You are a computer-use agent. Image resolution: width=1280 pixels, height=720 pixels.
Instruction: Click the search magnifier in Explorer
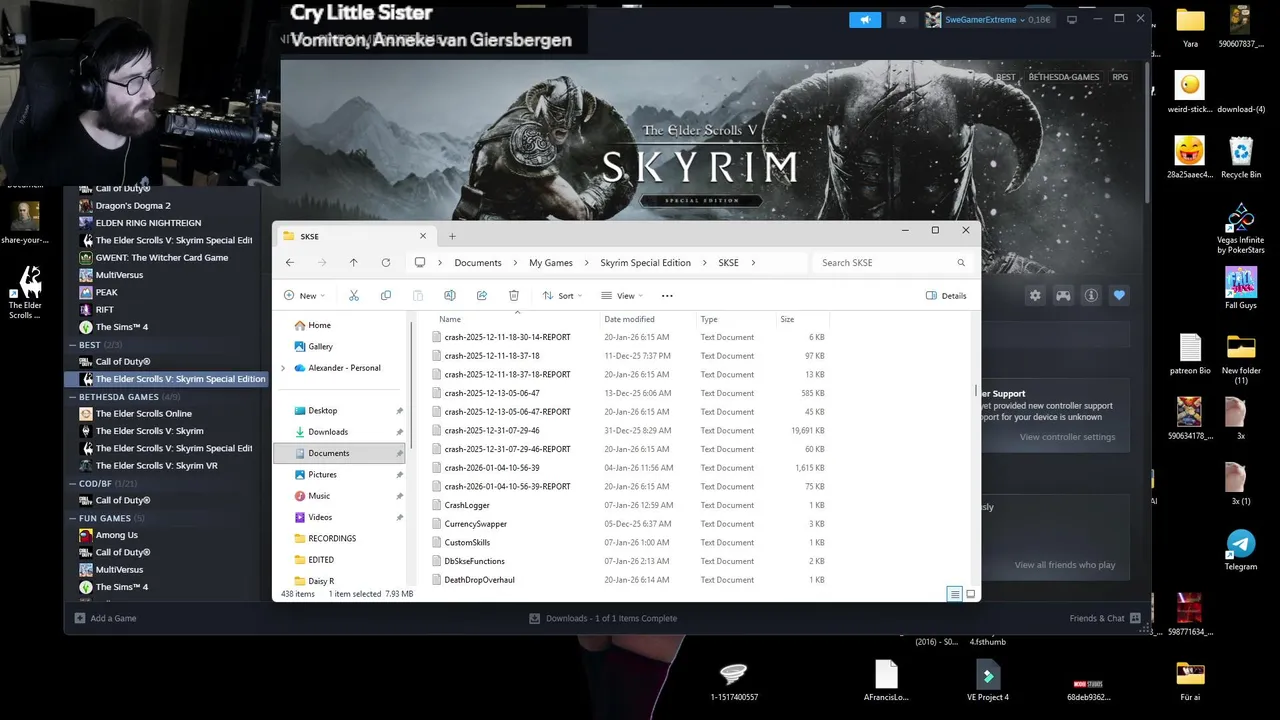pos(961,263)
